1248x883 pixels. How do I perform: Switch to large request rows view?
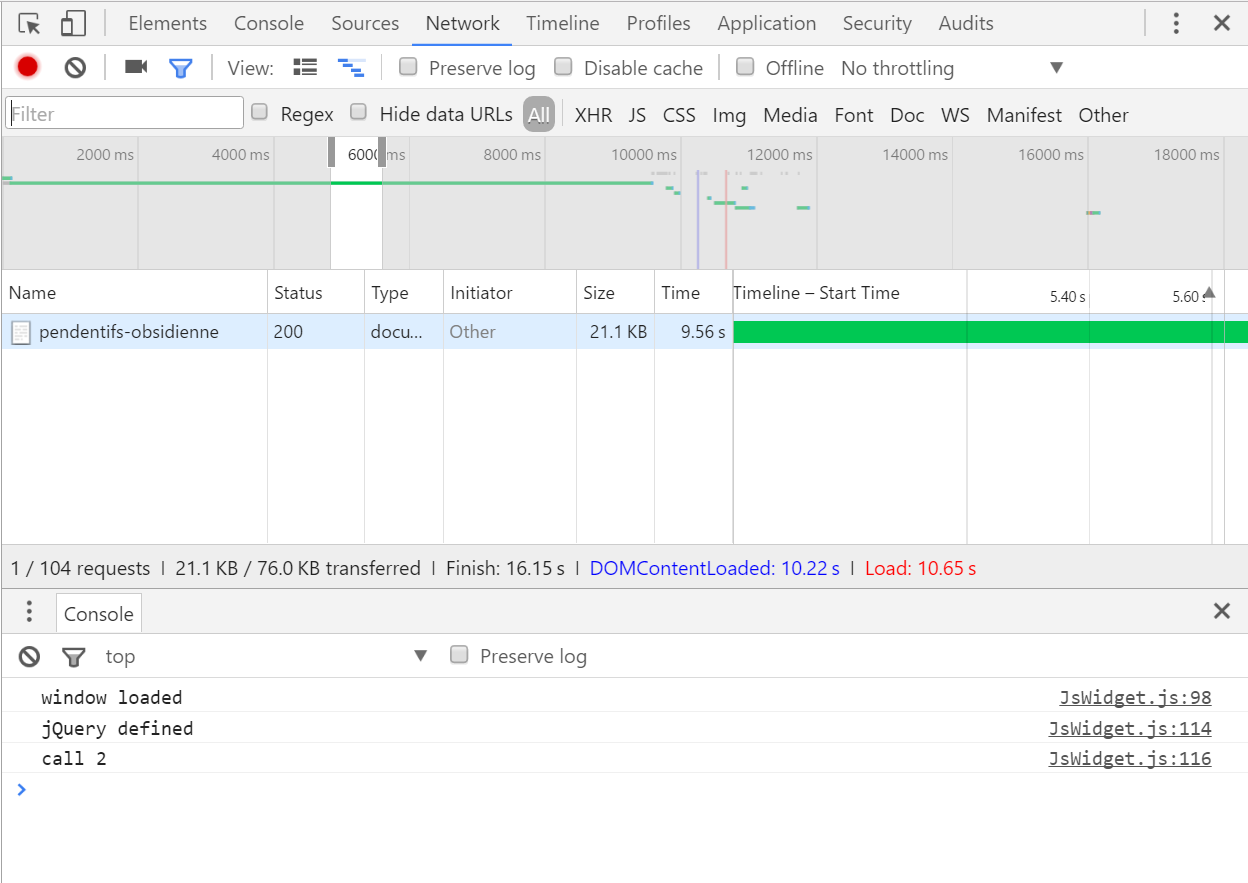point(305,67)
